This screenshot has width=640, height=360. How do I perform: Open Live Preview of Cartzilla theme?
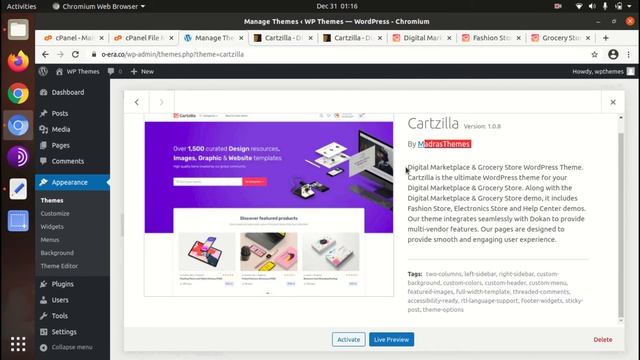coord(391,339)
